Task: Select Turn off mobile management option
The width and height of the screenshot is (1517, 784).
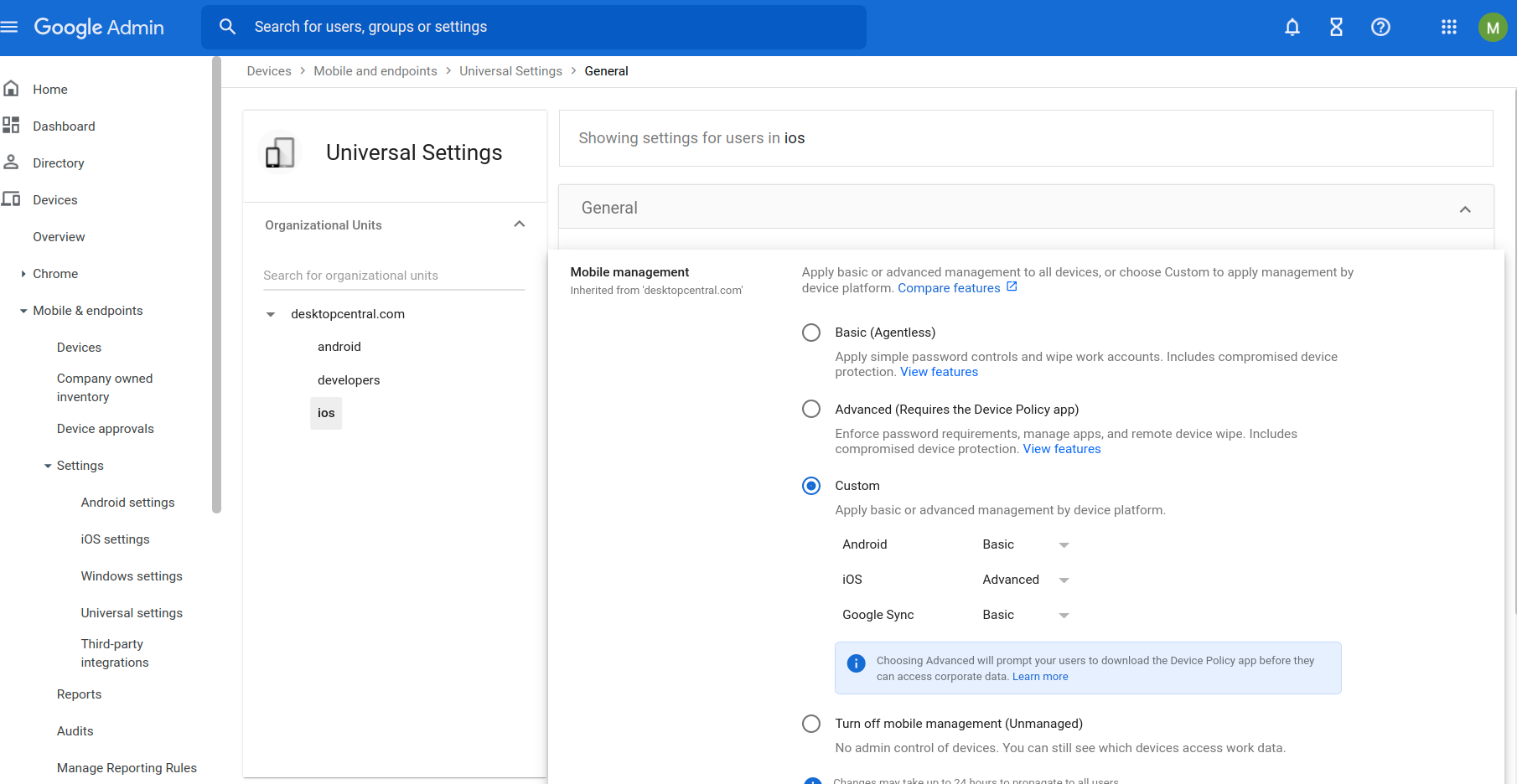Action: (811, 724)
